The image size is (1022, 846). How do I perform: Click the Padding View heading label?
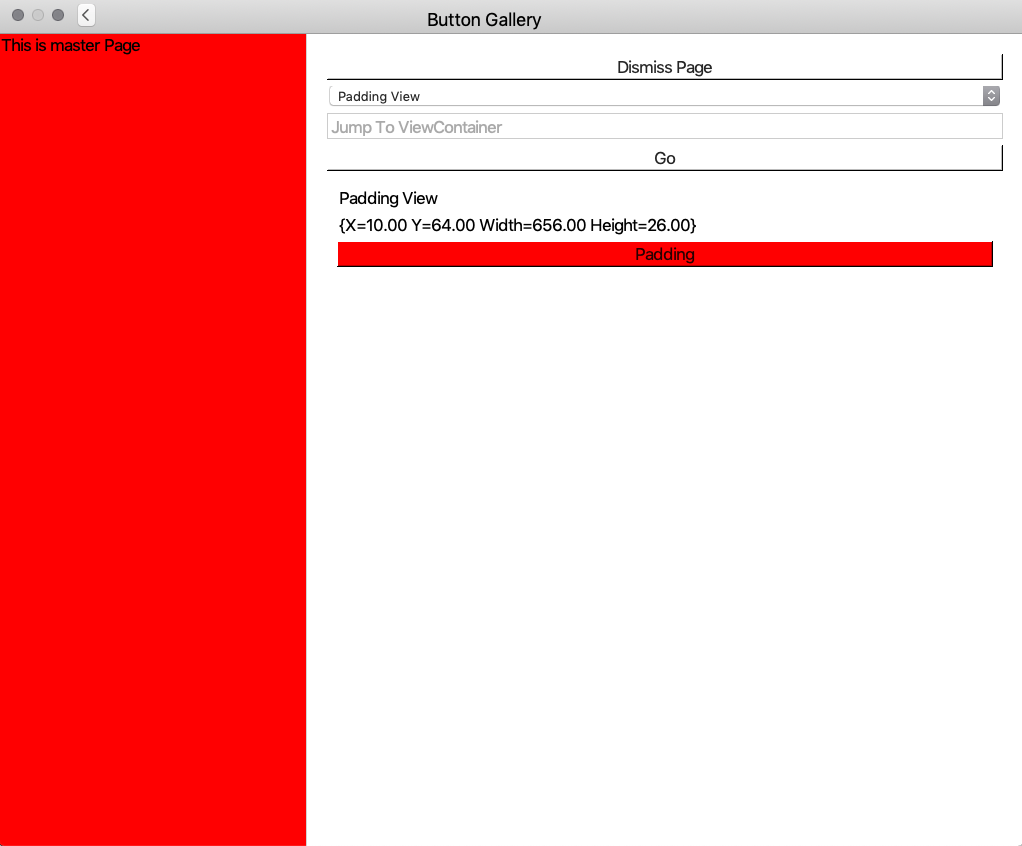tap(388, 198)
